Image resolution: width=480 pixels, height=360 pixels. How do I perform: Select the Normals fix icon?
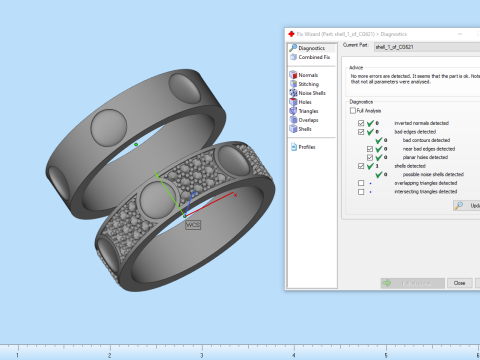(293, 75)
